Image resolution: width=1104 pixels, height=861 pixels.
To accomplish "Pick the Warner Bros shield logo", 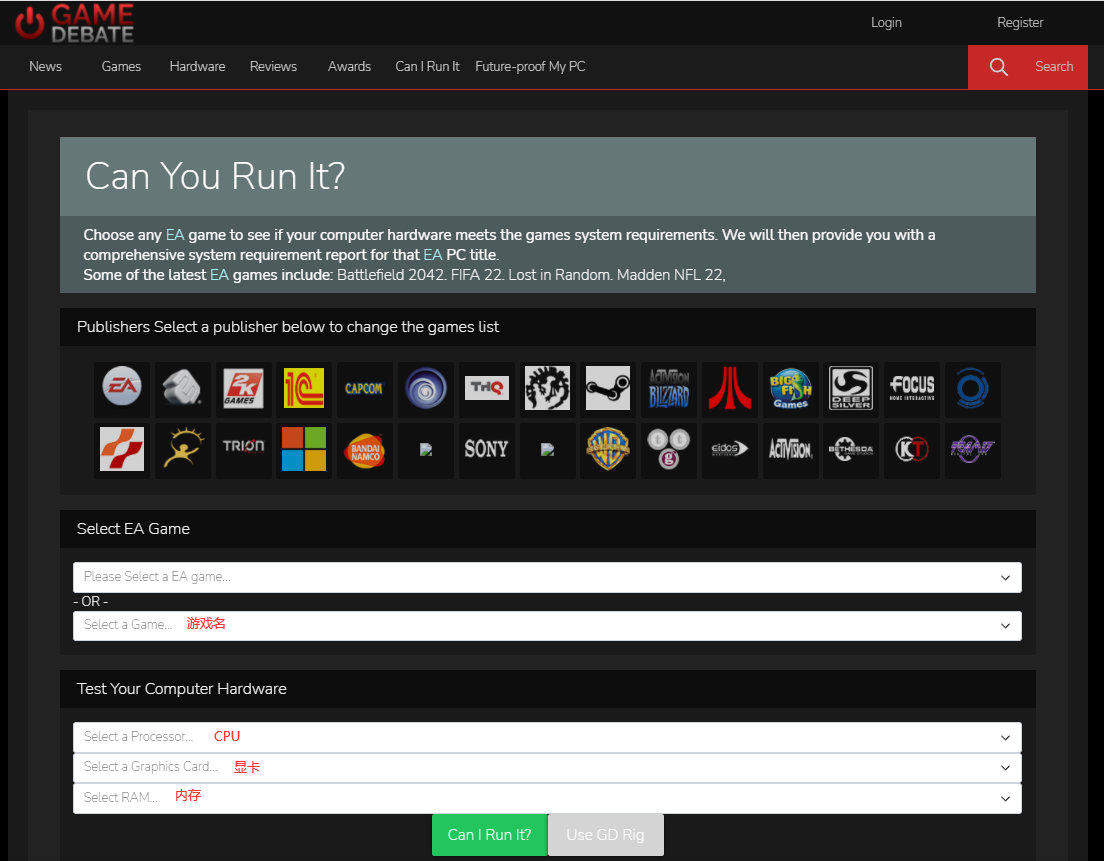I will click(608, 449).
